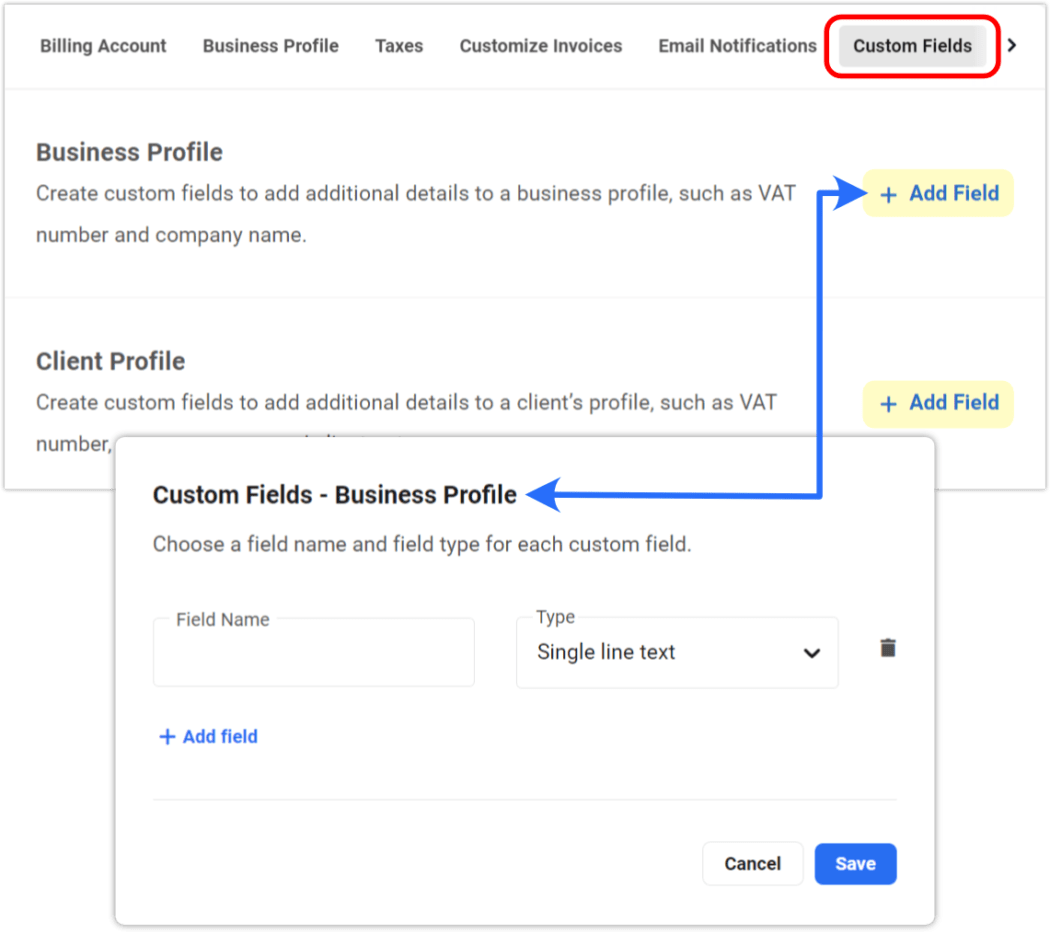1050x934 pixels.
Task: Switch to the Business Profile tab
Action: (271, 46)
